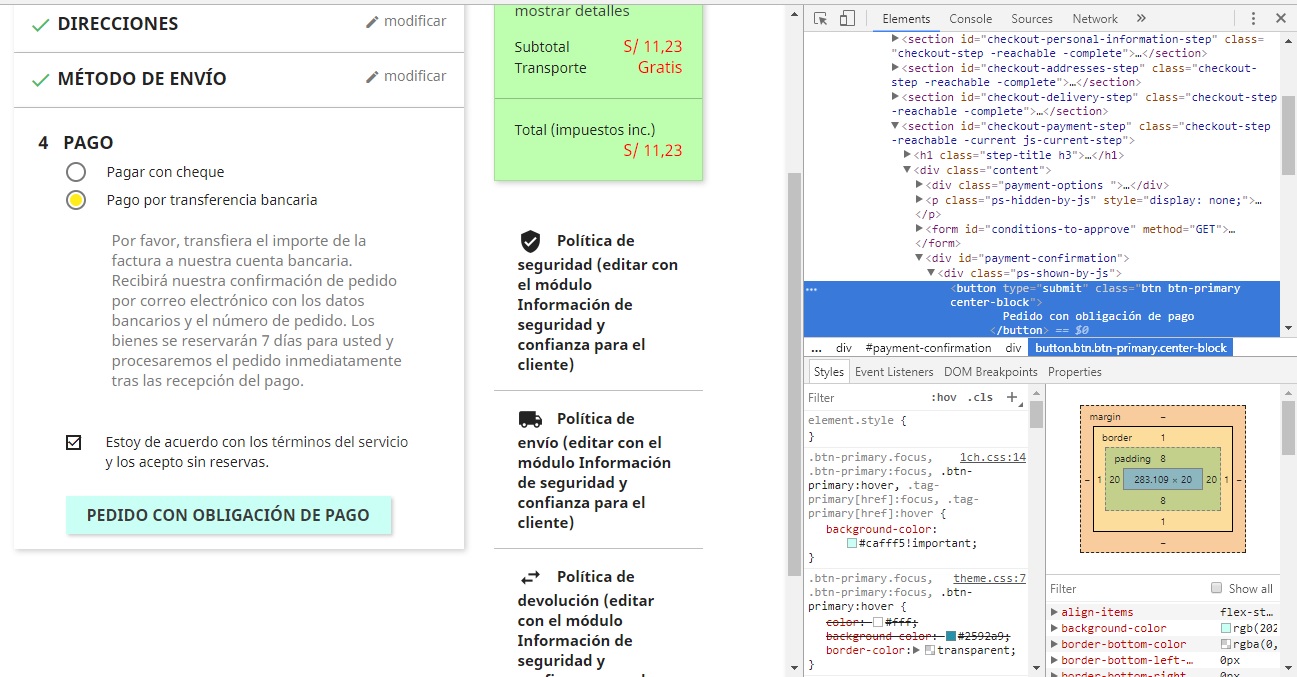
Task: Open the Elements tab
Action: point(906,18)
